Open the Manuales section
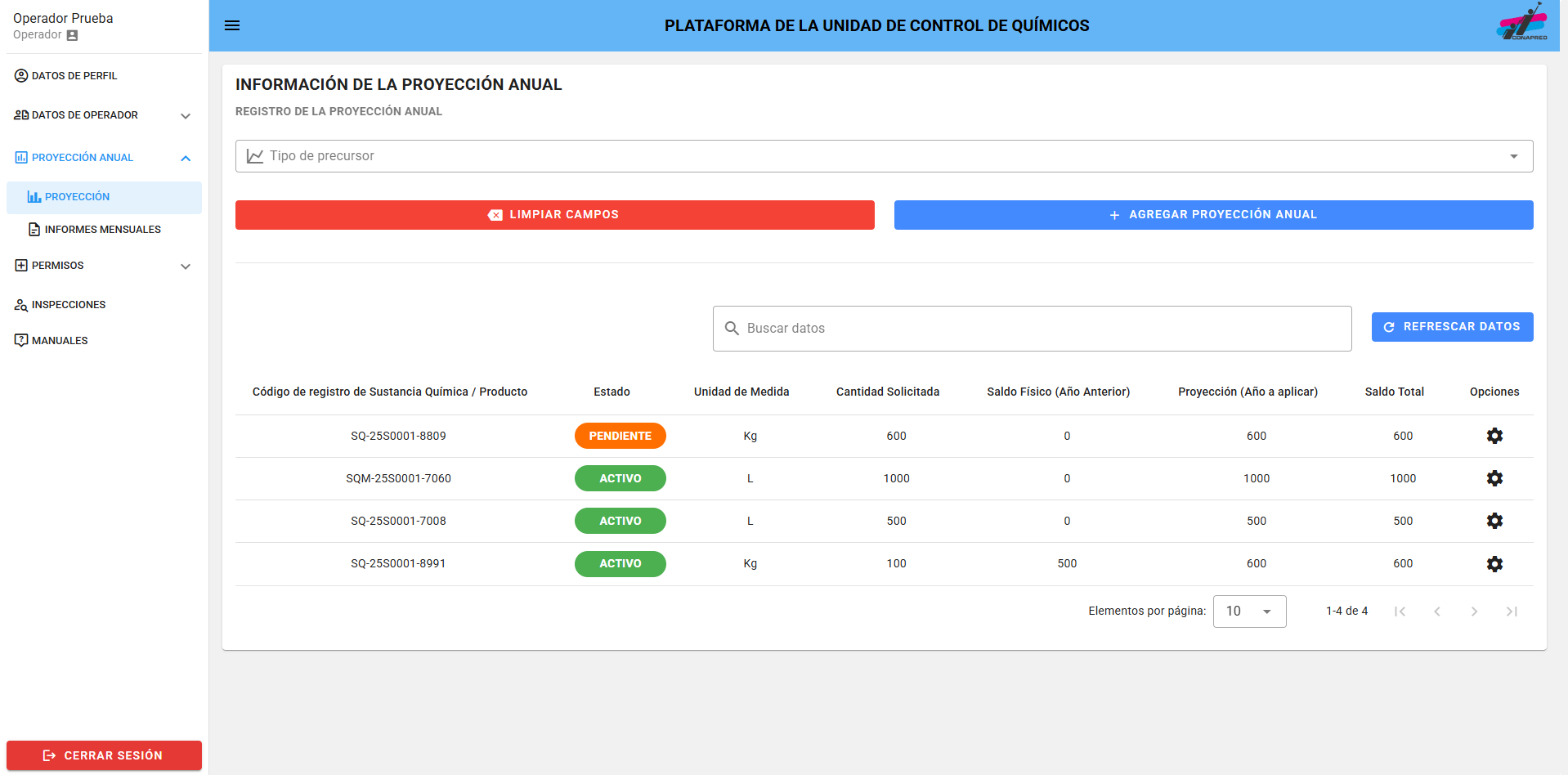1568x775 pixels. coord(60,341)
